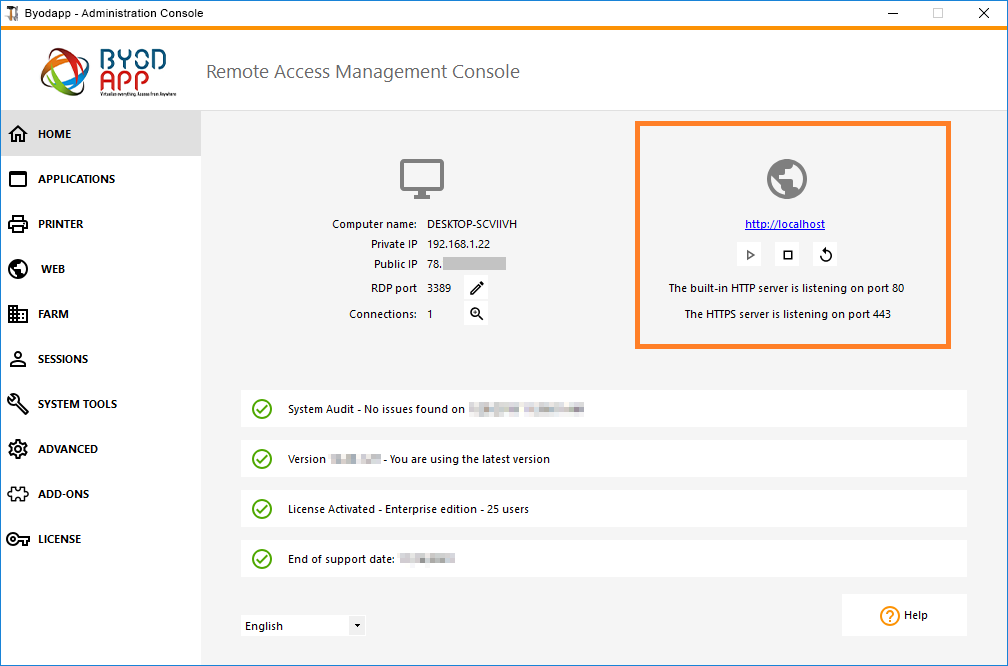Select the WEB sidebar entry
This screenshot has height=666, width=1008.
point(101,269)
